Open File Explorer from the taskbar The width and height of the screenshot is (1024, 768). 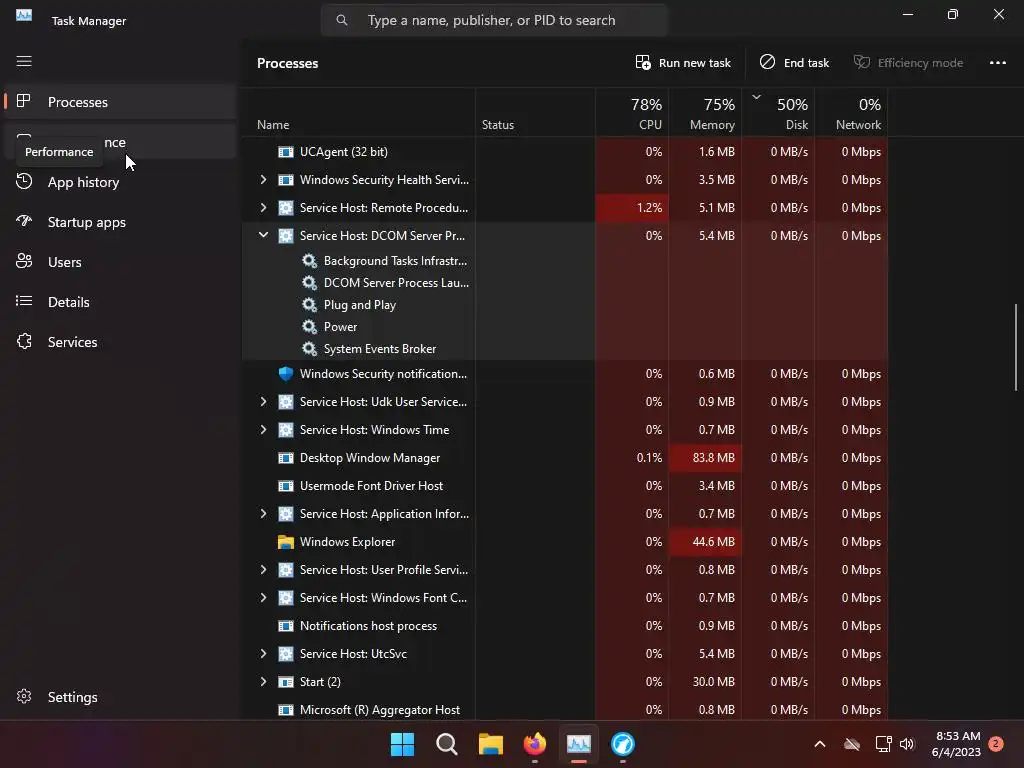point(490,744)
